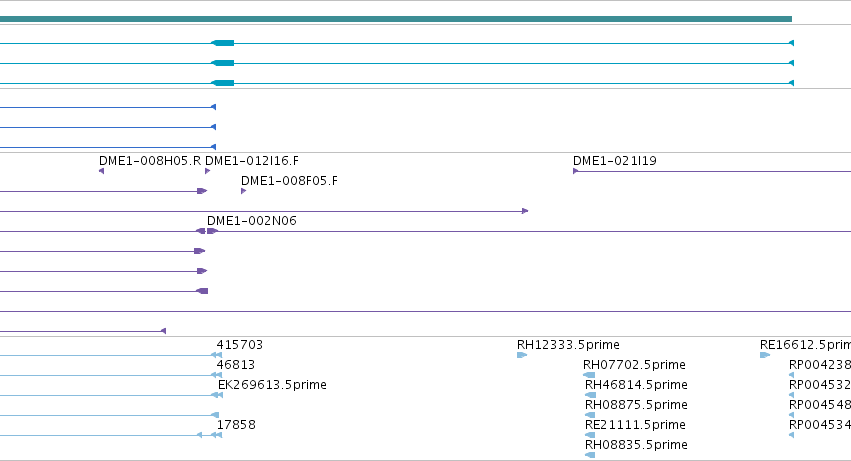Select the RE21111.5prime label
851x461 pixels.
tap(636, 425)
